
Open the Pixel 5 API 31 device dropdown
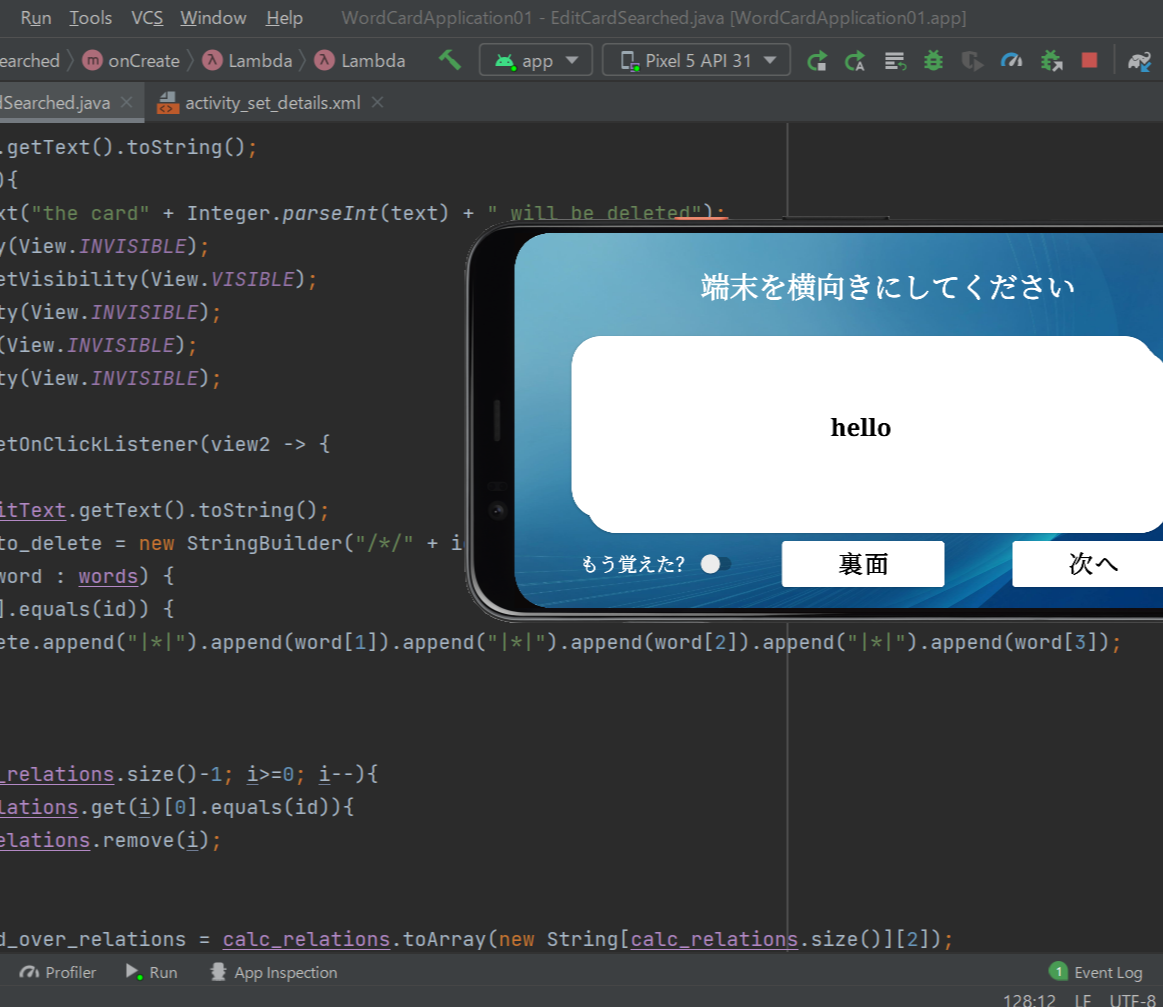click(x=696, y=60)
